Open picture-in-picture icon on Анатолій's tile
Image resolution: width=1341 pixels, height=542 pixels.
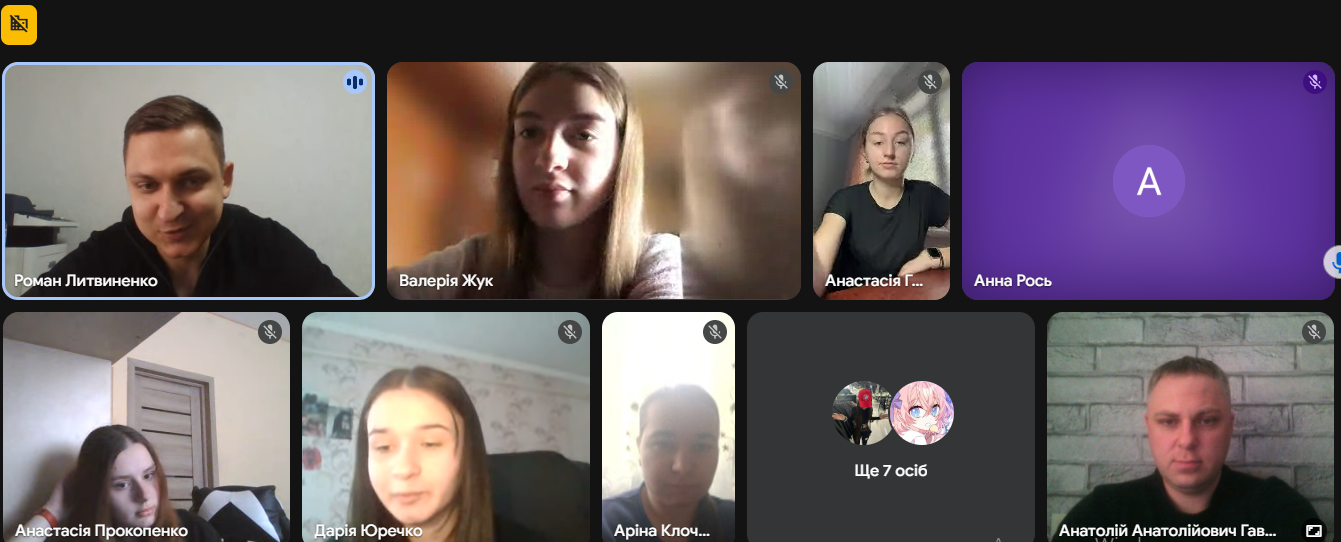click(1314, 531)
